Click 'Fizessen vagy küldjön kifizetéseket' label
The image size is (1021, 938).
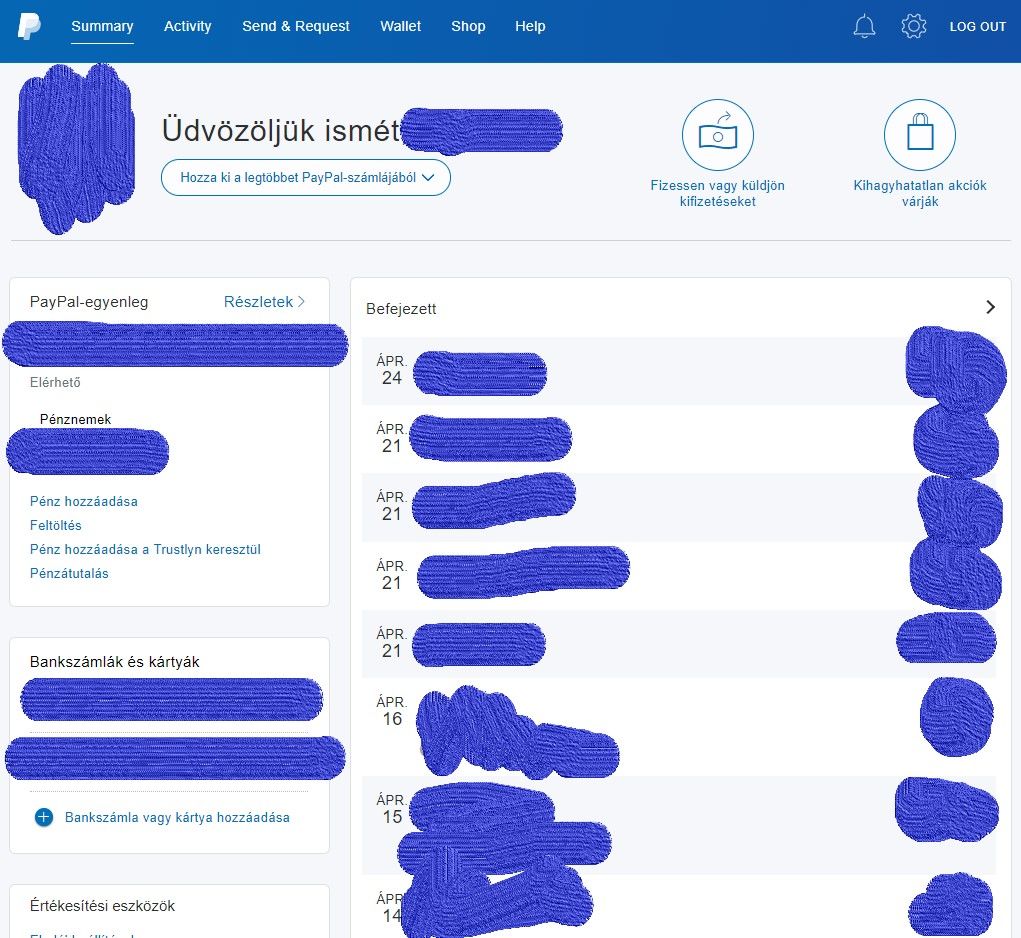(718, 193)
